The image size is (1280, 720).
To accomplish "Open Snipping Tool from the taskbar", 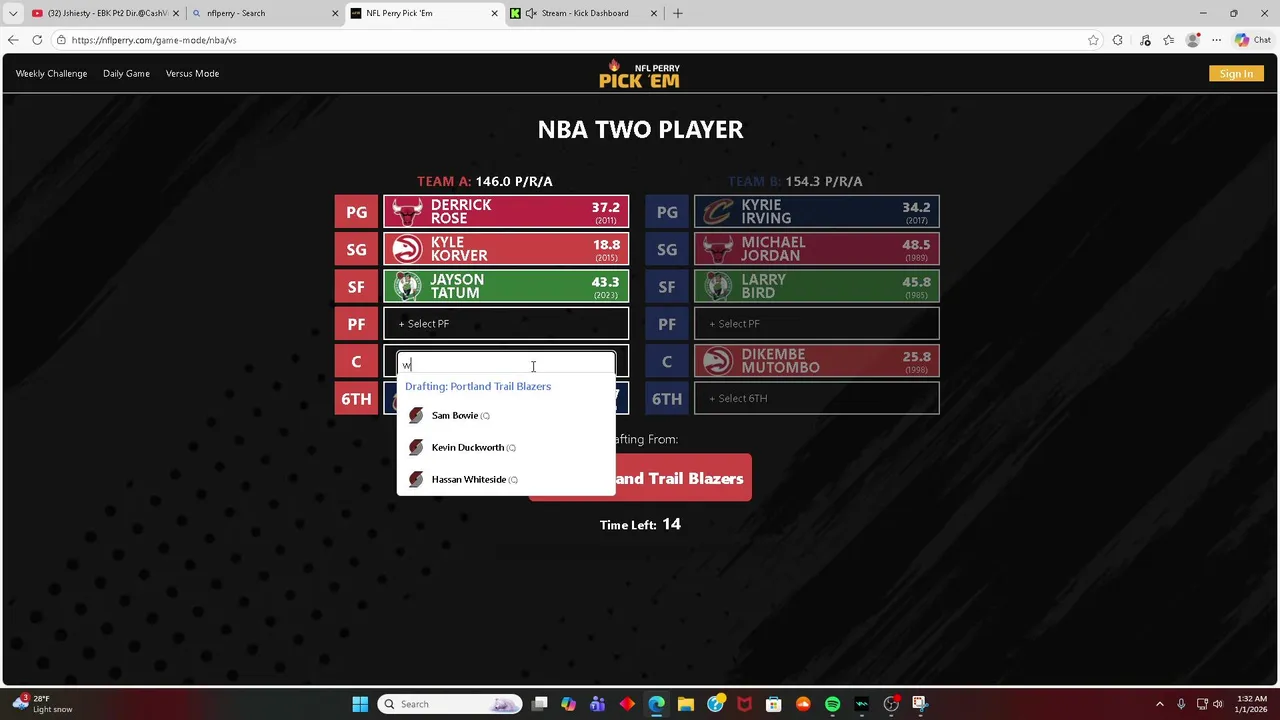I will coord(920,704).
